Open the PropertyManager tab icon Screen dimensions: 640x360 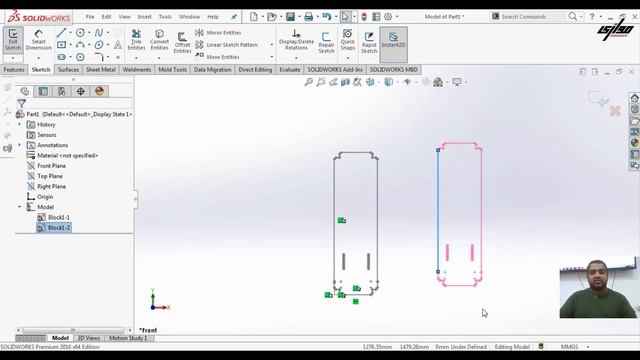(43, 91)
